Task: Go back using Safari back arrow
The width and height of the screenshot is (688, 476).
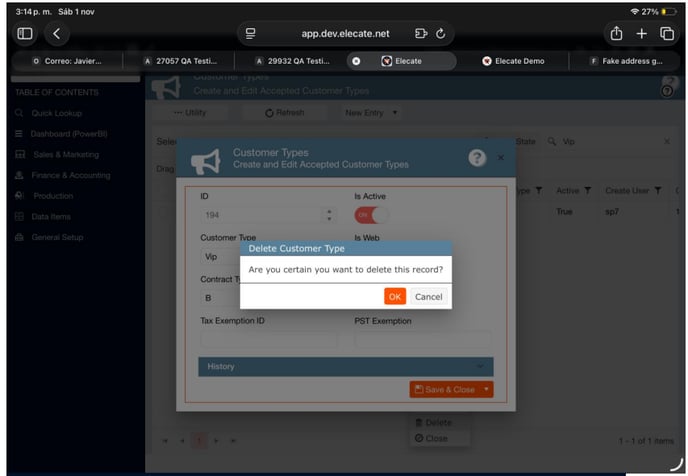Action: point(56,33)
